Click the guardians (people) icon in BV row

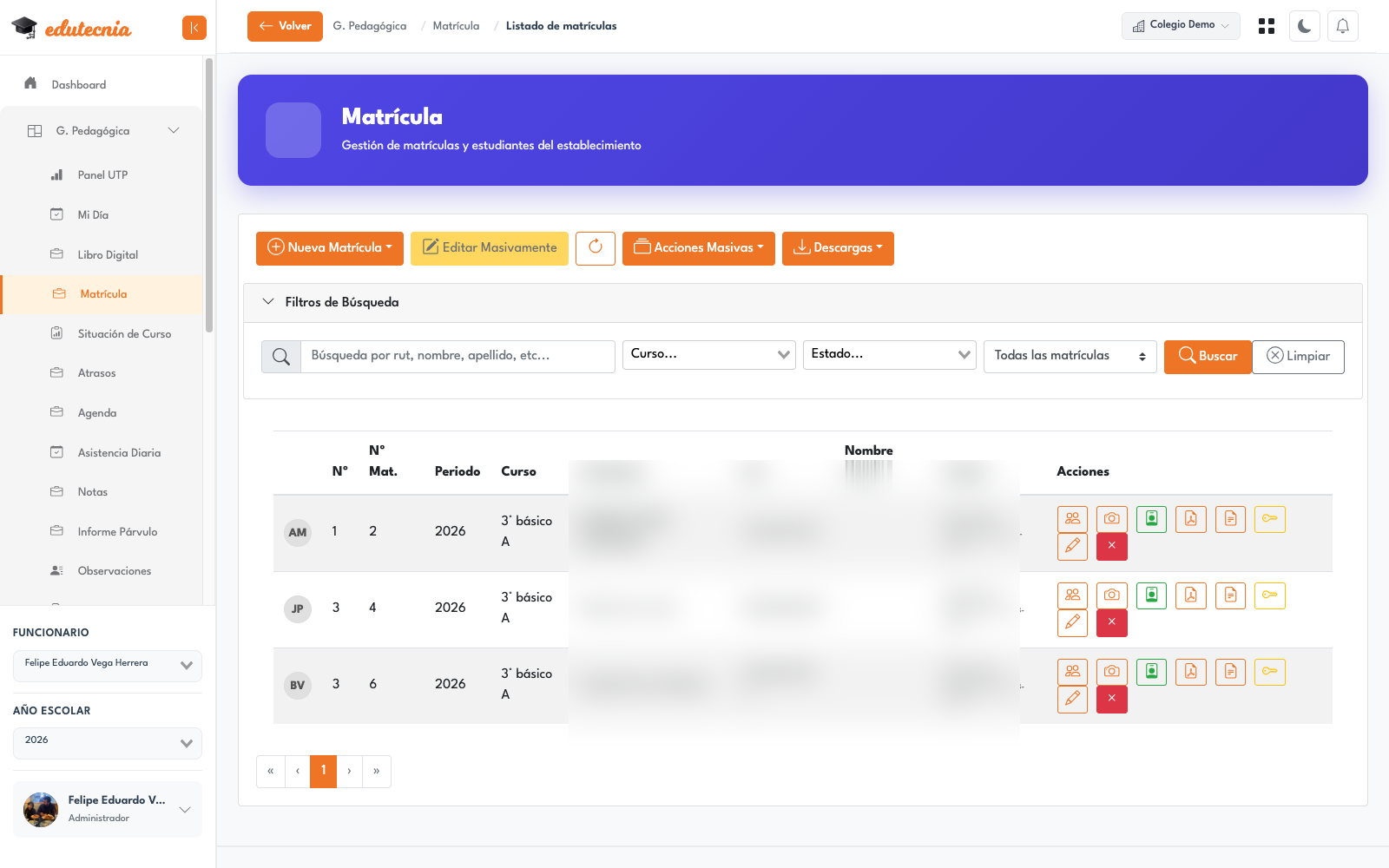1072,672
